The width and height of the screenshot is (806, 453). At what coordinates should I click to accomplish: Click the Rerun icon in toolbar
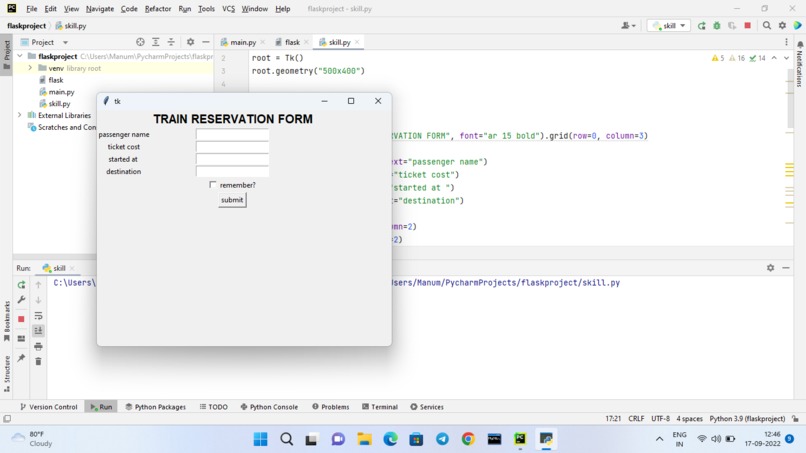pyautogui.click(x=702, y=25)
